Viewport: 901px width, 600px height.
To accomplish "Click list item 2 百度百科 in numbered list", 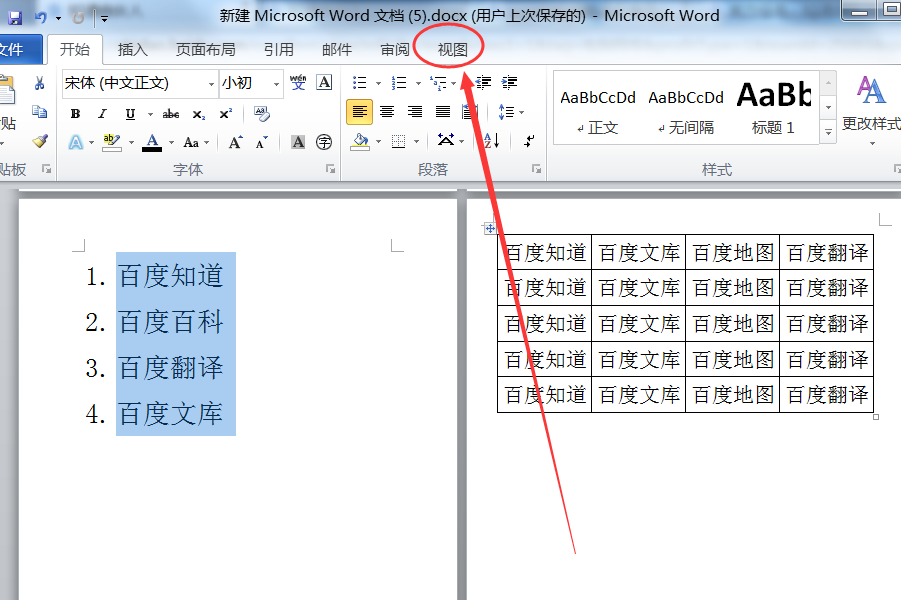I will tap(171, 322).
